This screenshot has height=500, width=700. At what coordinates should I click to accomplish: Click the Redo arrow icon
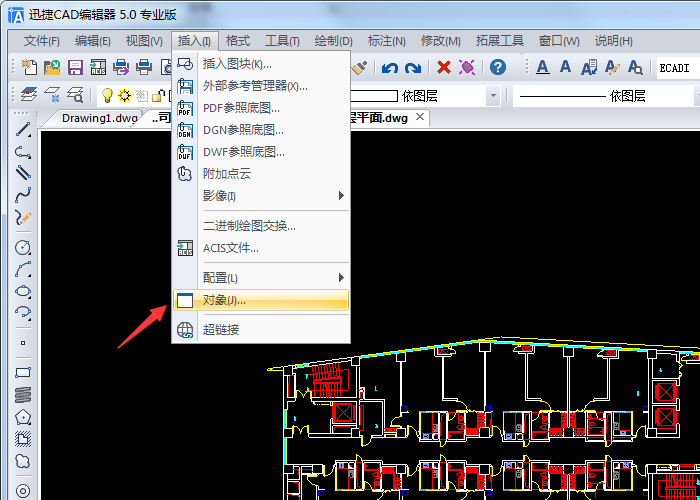412,67
